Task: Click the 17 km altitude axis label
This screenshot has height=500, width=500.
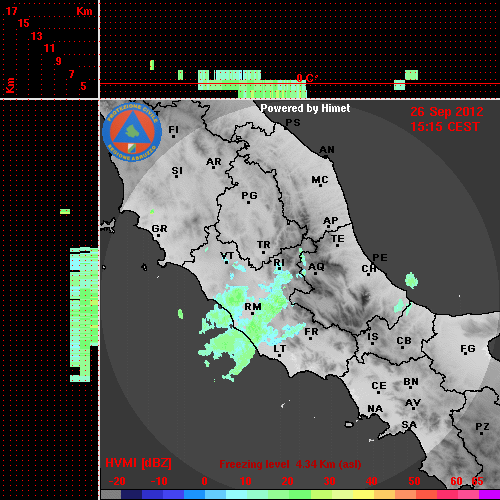Action: (x=11, y=11)
